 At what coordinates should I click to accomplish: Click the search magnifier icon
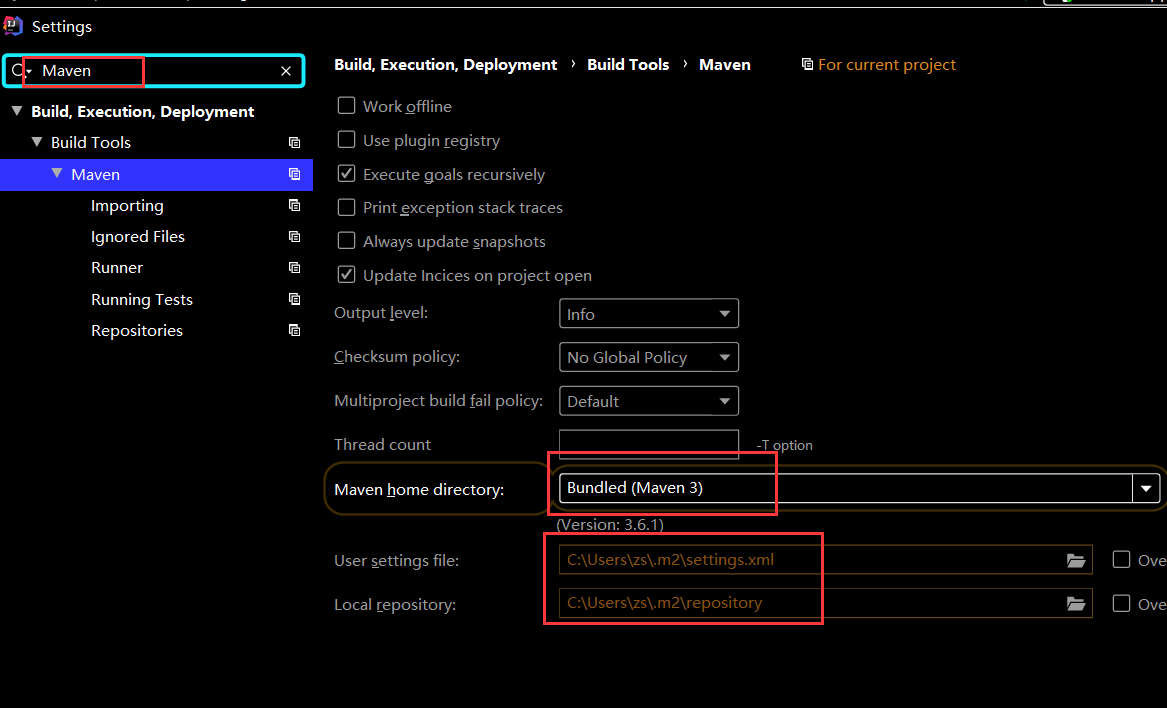click(x=19, y=71)
